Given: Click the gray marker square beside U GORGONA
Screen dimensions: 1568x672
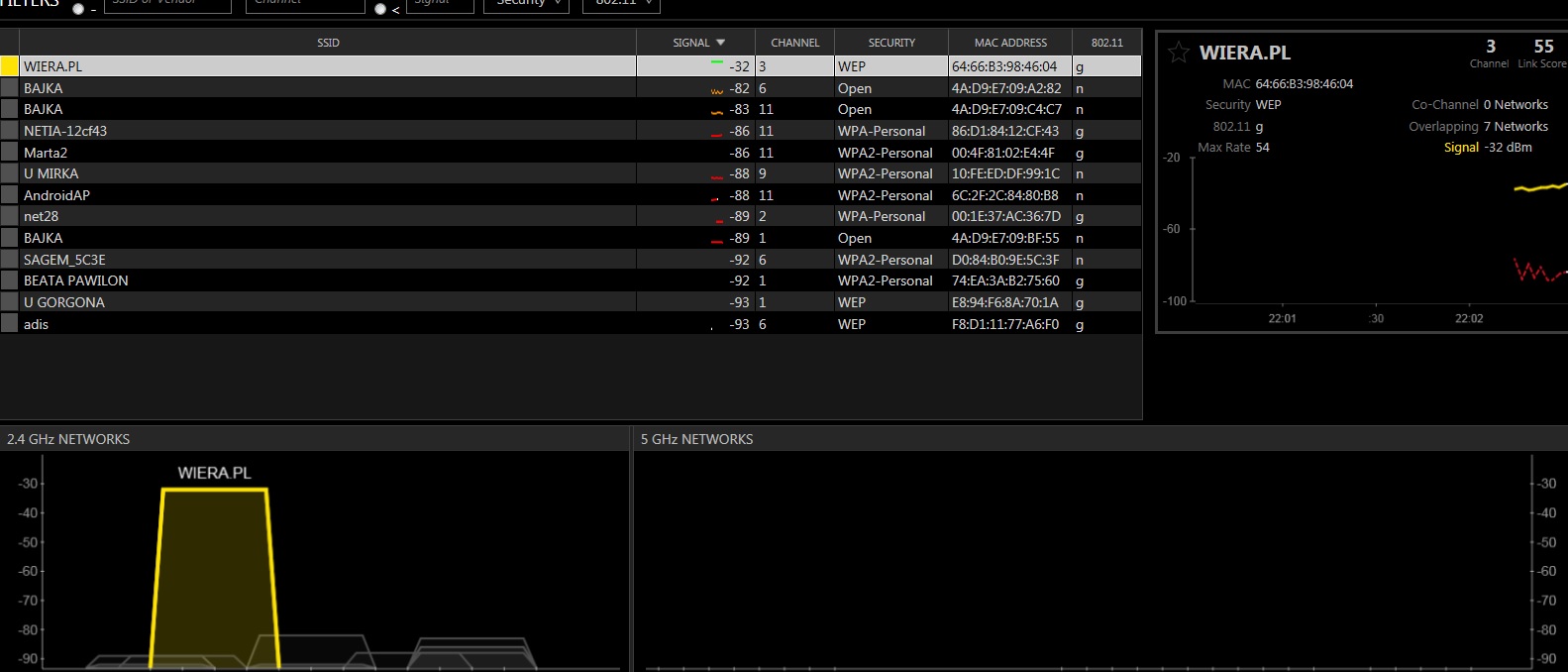Looking at the screenshot, I should coord(10,302).
